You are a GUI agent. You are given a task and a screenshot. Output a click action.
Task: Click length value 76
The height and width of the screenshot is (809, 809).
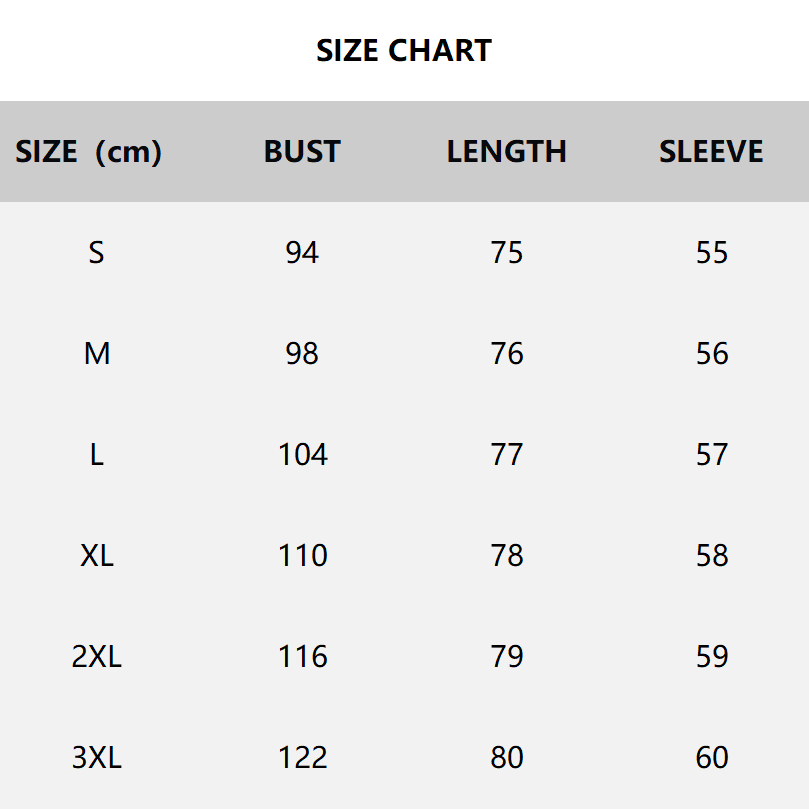pyautogui.click(x=507, y=354)
